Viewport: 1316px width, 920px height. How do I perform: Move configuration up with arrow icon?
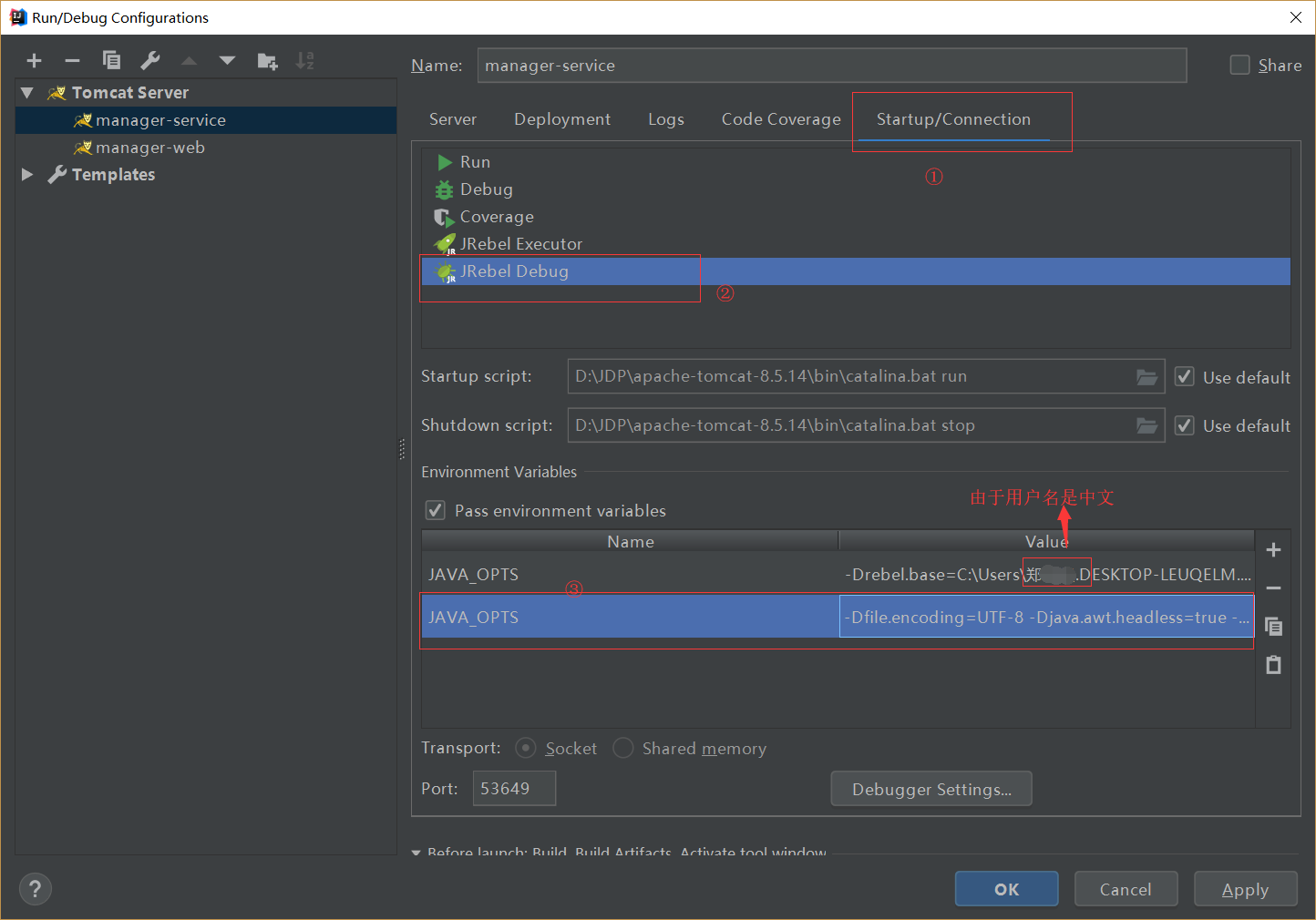189,61
